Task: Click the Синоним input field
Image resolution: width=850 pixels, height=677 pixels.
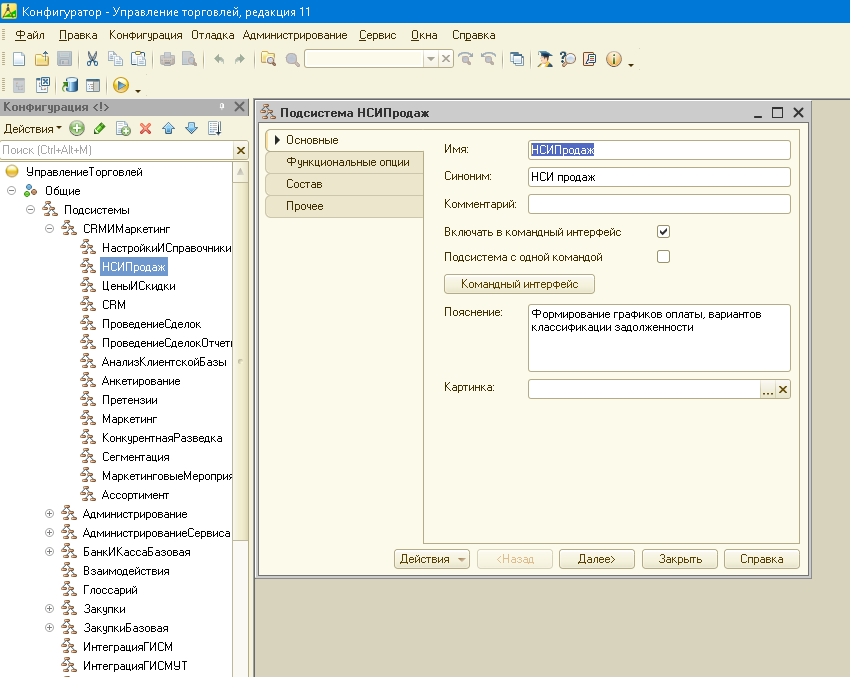Action: [659, 177]
